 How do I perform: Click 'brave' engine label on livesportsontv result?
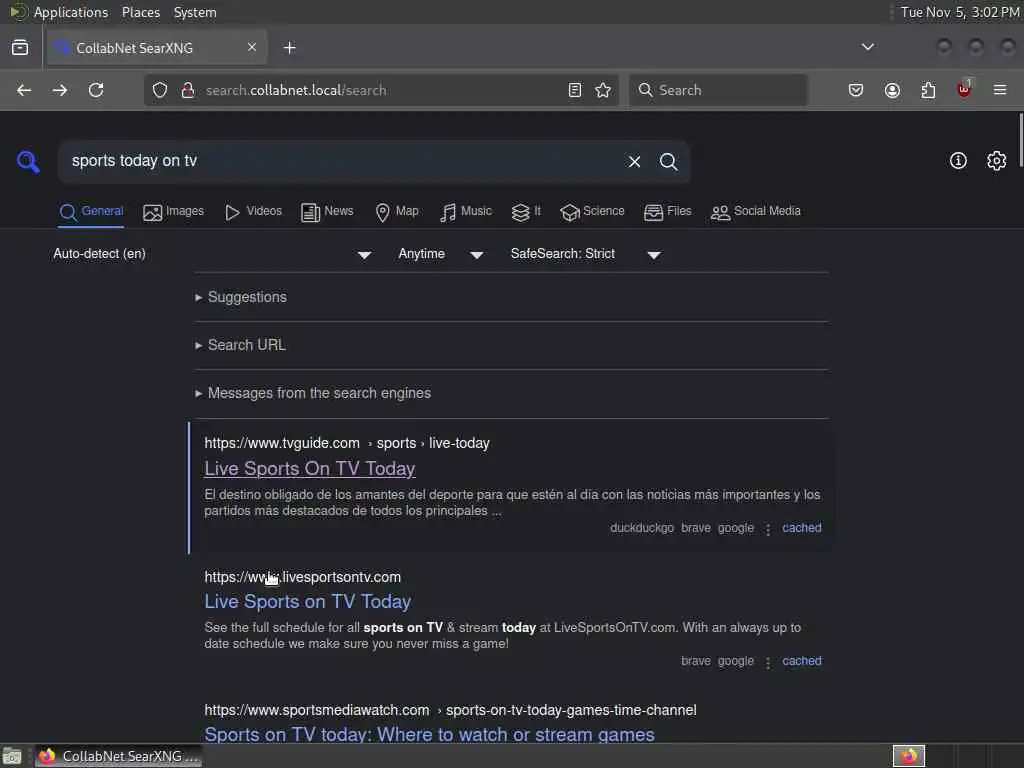[x=696, y=661]
